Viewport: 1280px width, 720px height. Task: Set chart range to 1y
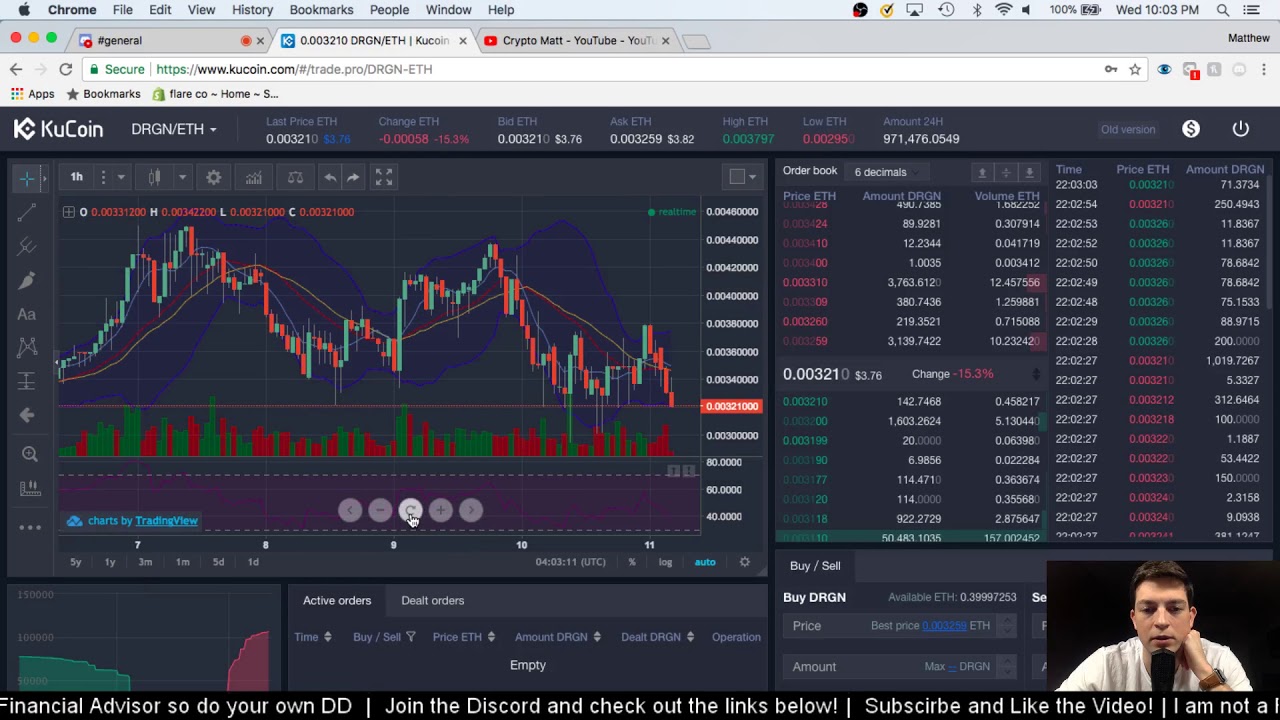click(x=110, y=562)
